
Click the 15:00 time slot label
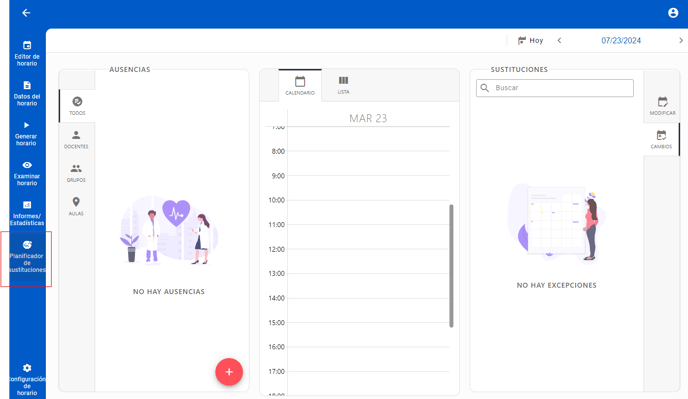click(276, 323)
